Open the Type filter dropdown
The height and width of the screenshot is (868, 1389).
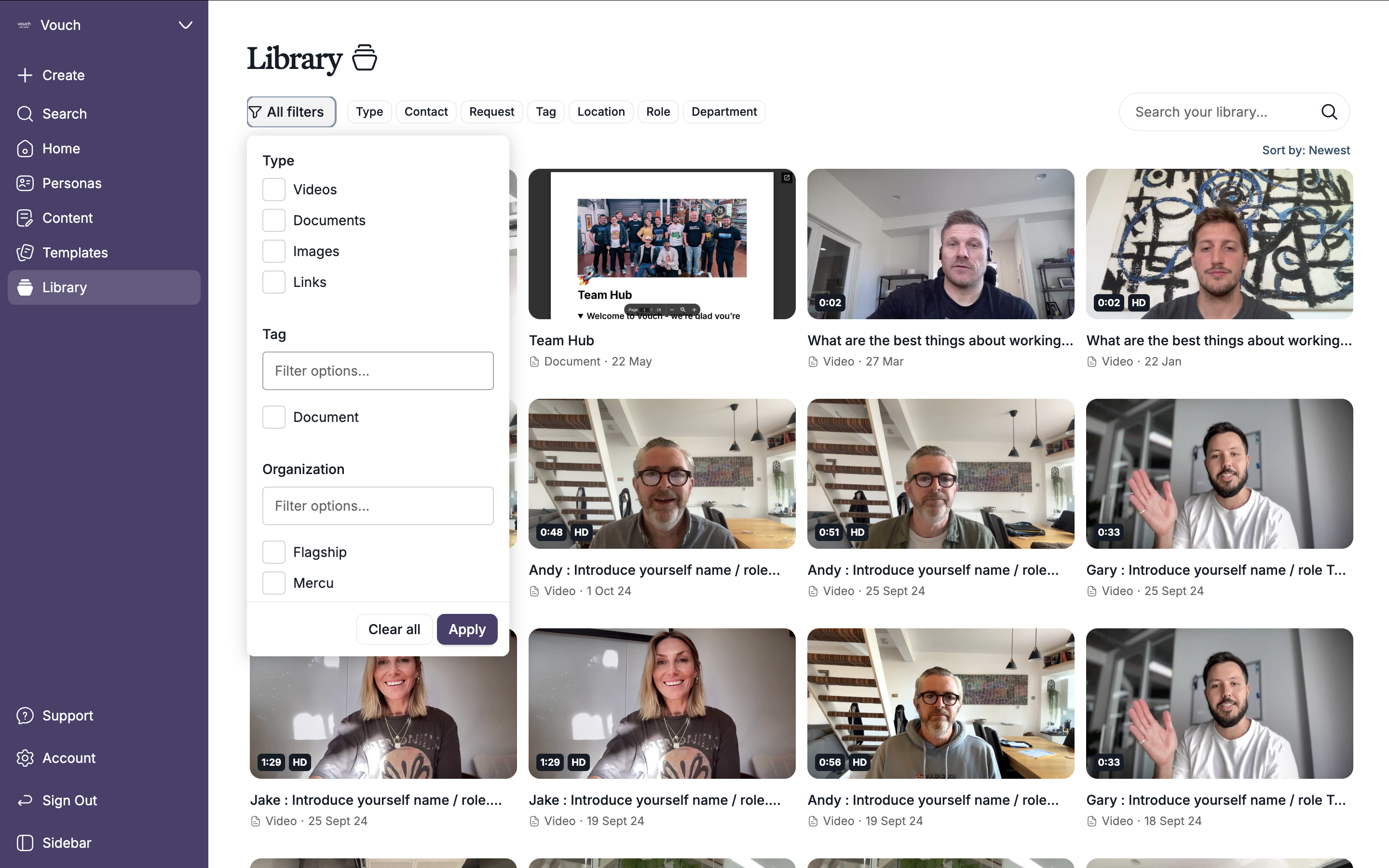(369, 112)
